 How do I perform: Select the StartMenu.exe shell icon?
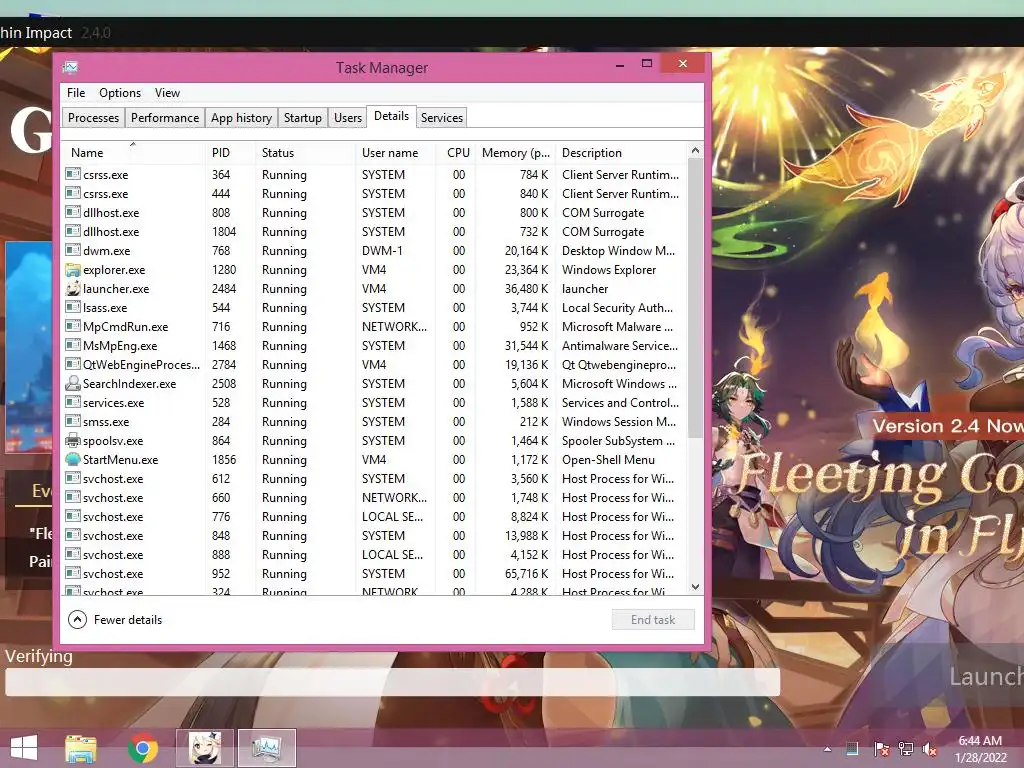[72, 459]
